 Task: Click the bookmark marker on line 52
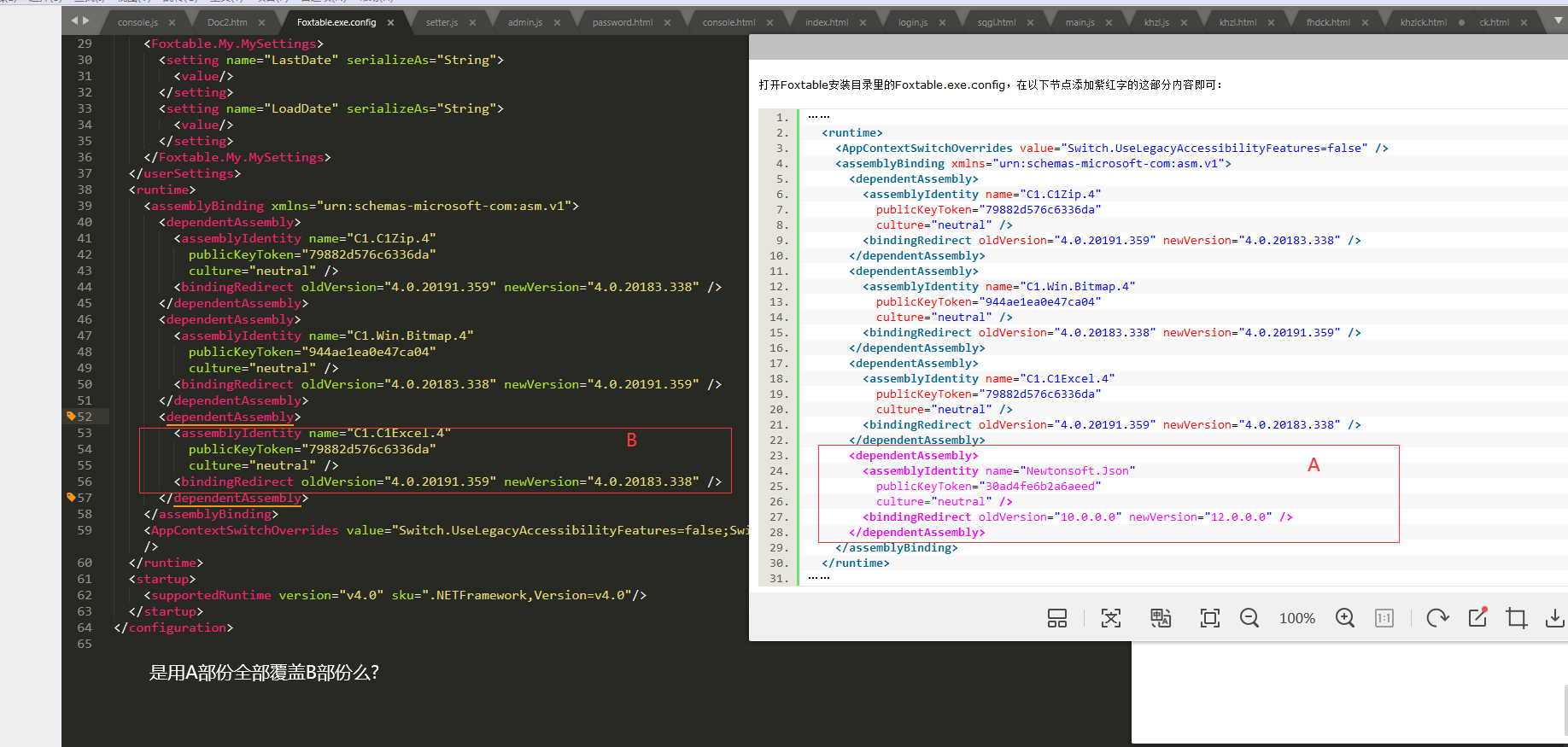coord(71,417)
